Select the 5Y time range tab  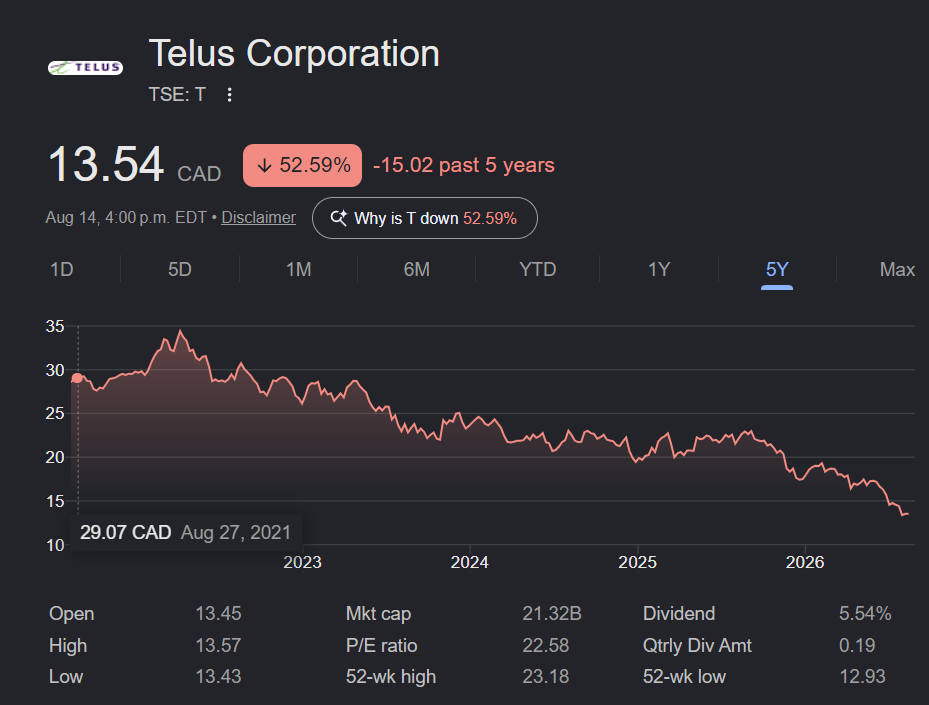[x=777, y=270]
